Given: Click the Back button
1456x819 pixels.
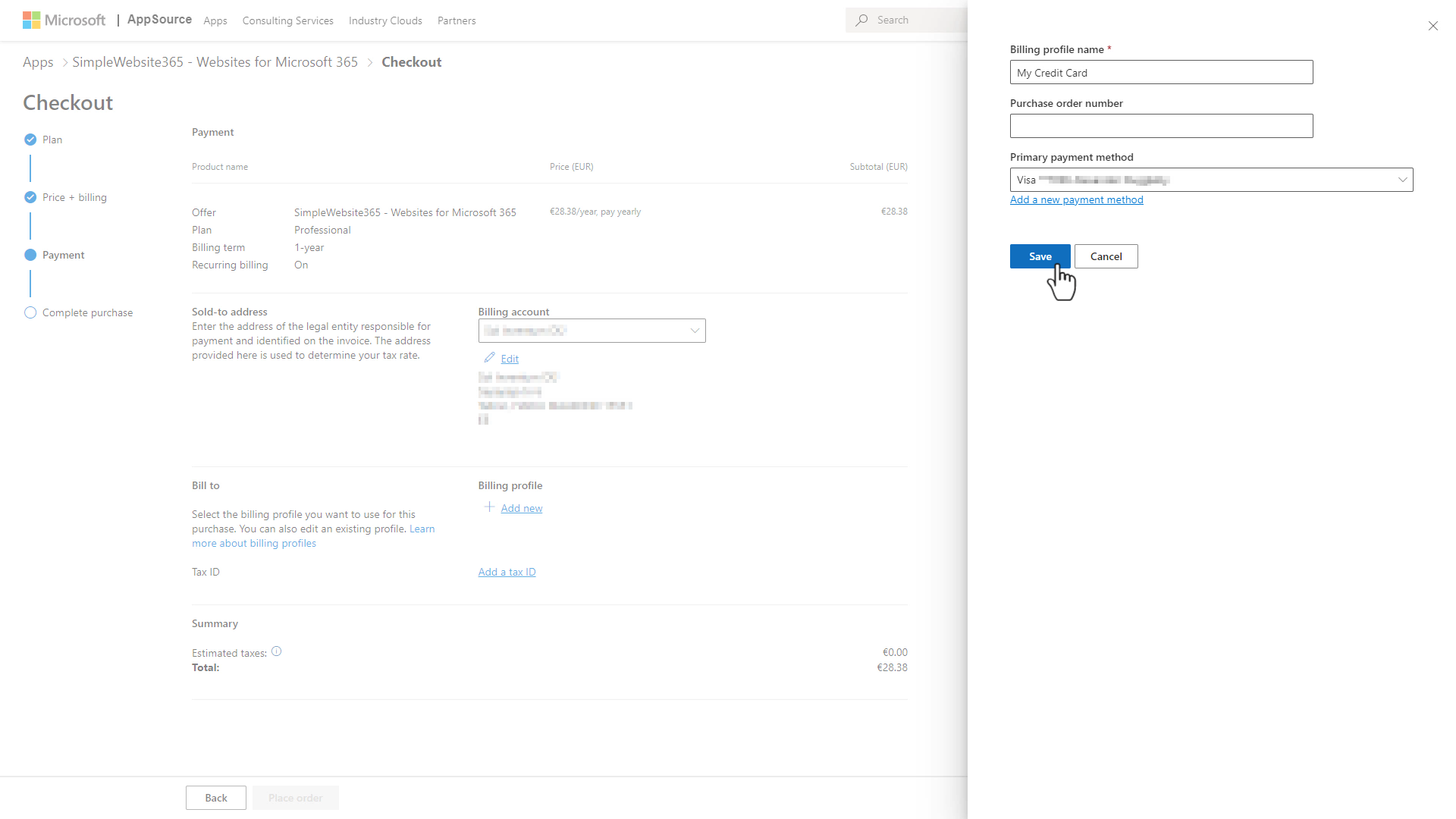Looking at the screenshot, I should pyautogui.click(x=216, y=798).
